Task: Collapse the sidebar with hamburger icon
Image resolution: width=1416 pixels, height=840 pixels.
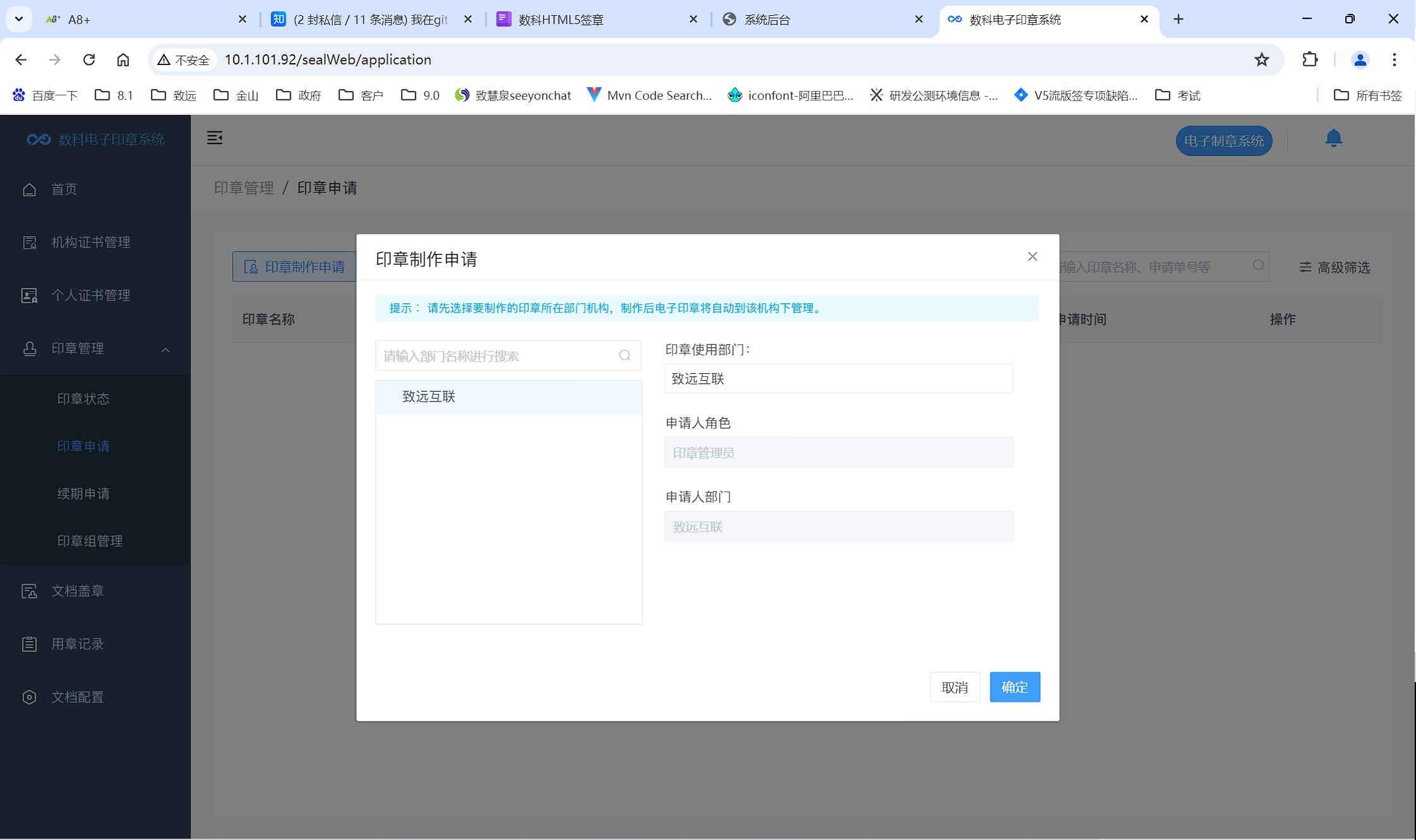Action: tap(215, 138)
